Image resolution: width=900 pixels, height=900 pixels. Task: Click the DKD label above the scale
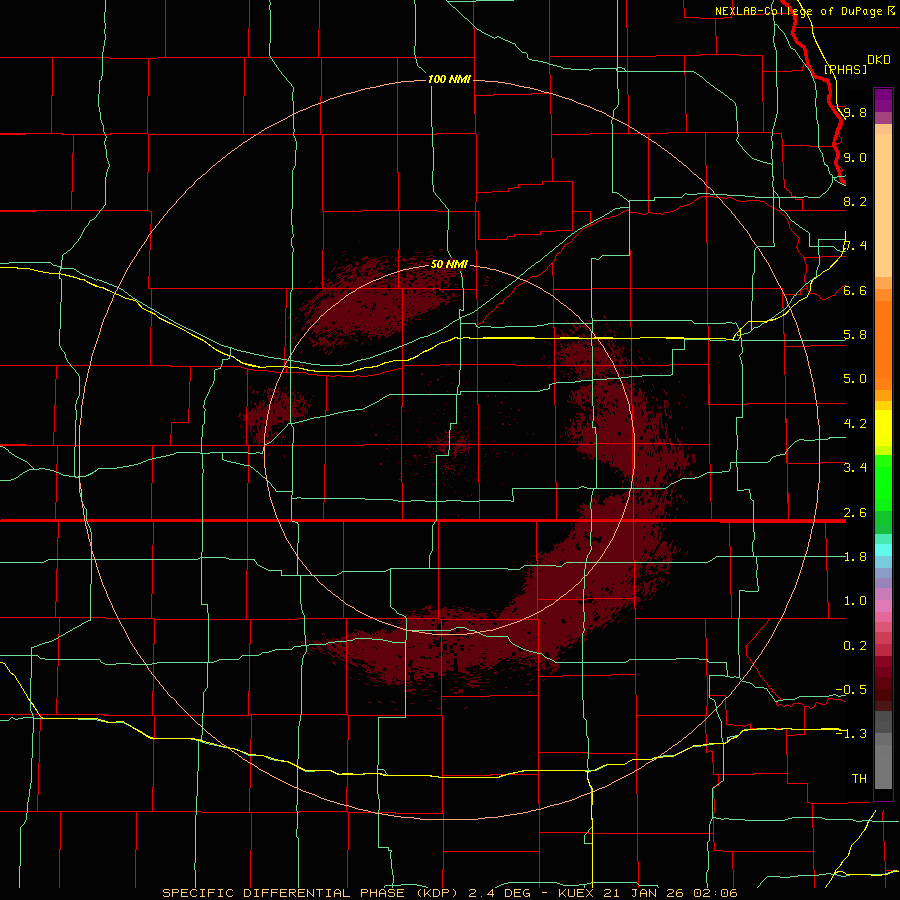coord(879,60)
